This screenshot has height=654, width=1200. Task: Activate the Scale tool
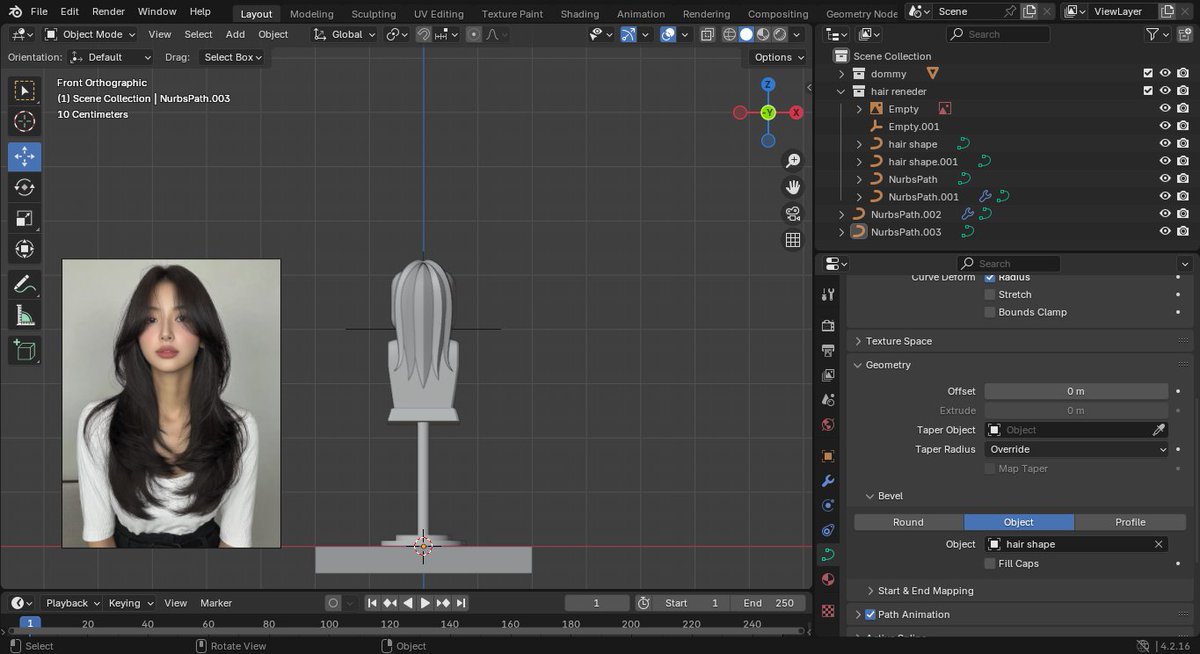coord(25,218)
